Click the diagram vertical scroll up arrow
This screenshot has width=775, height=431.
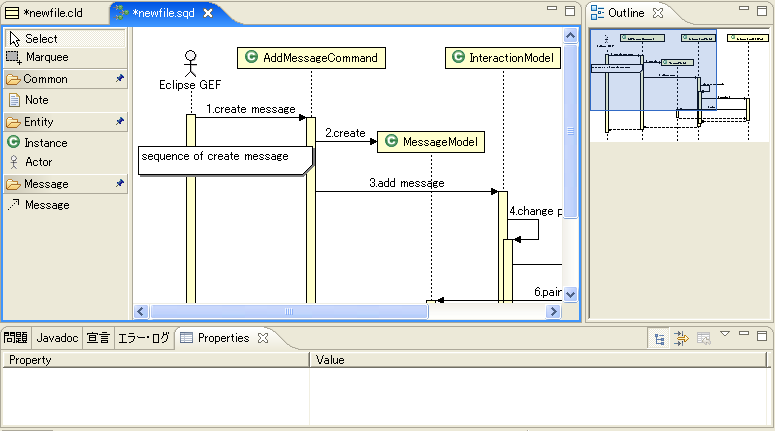point(570,36)
